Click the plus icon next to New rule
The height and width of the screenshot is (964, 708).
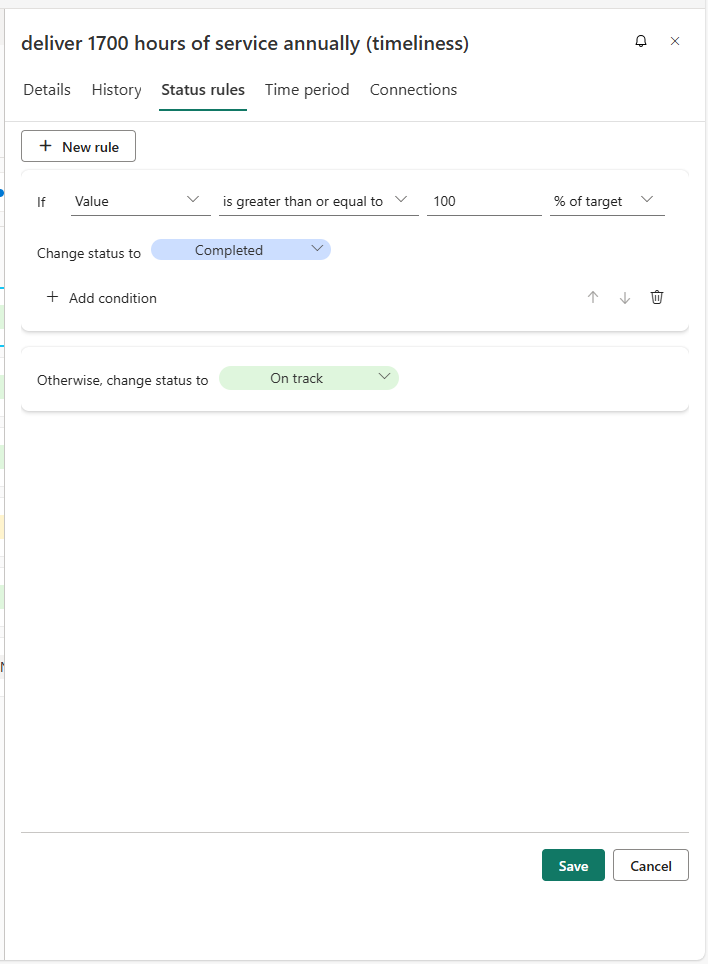[x=45, y=145]
